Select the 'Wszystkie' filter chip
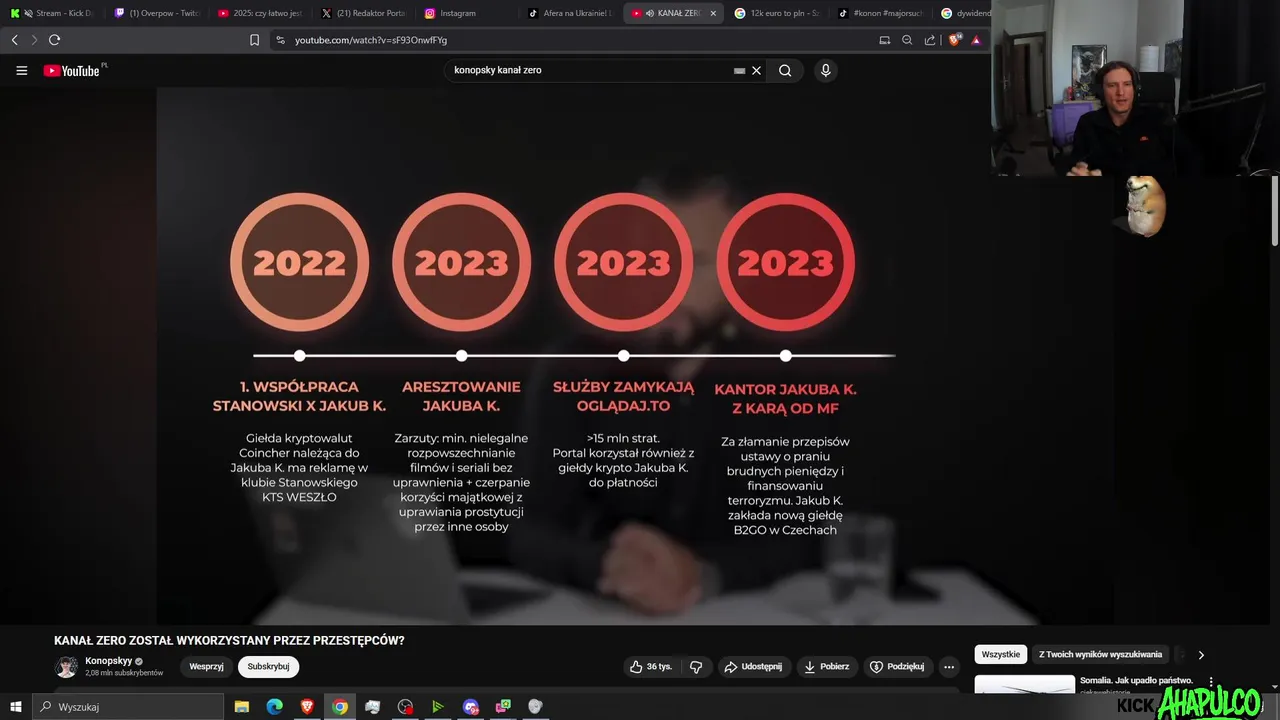The width and height of the screenshot is (1280, 720). [1001, 654]
